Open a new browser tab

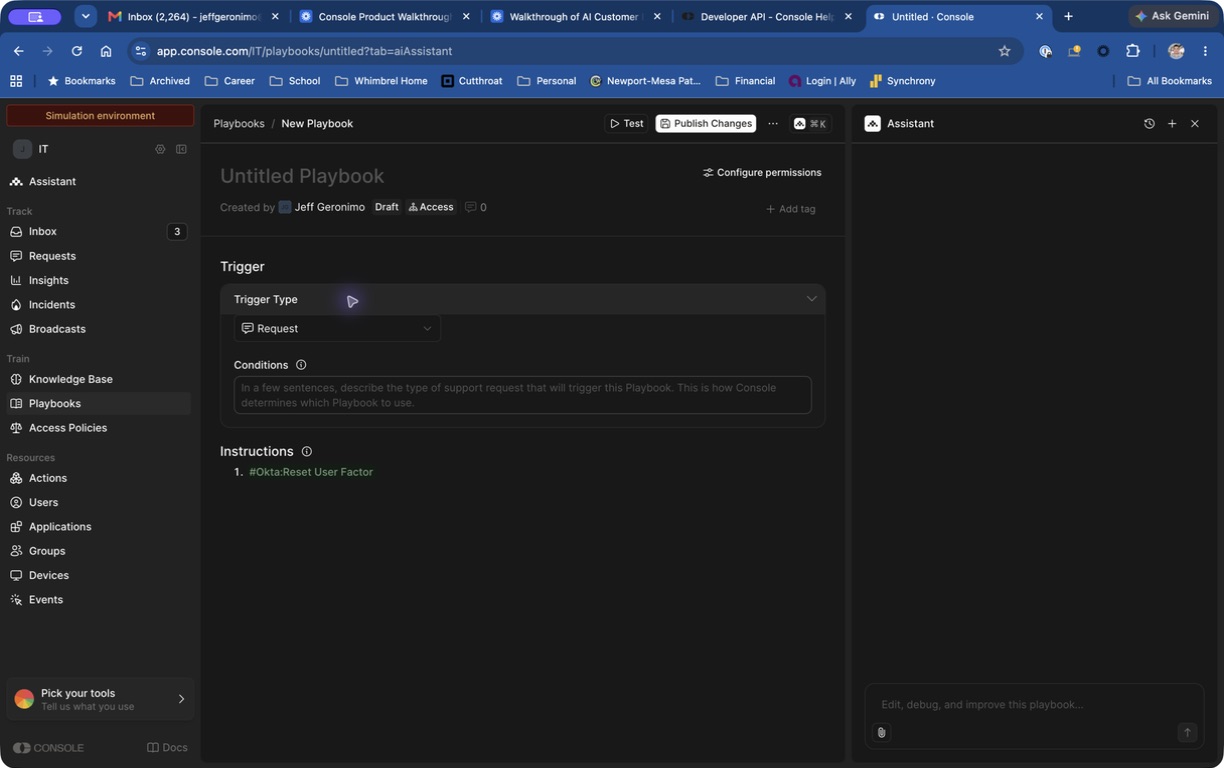pos(1068,17)
